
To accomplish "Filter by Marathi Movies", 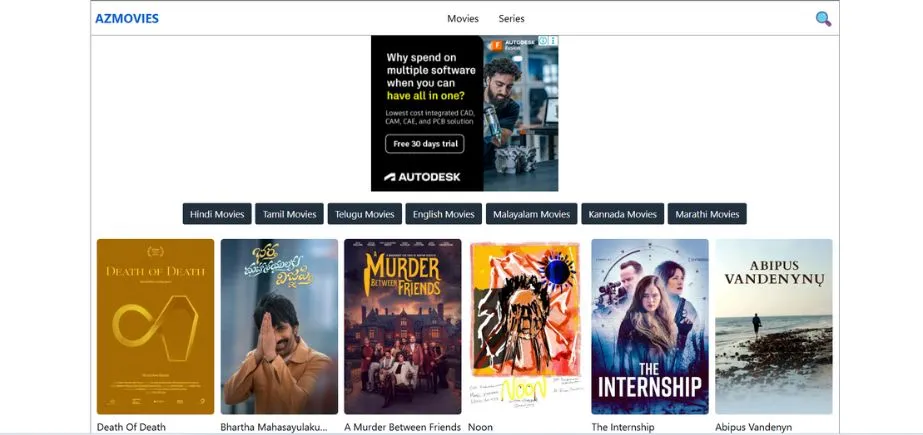I will pos(707,214).
